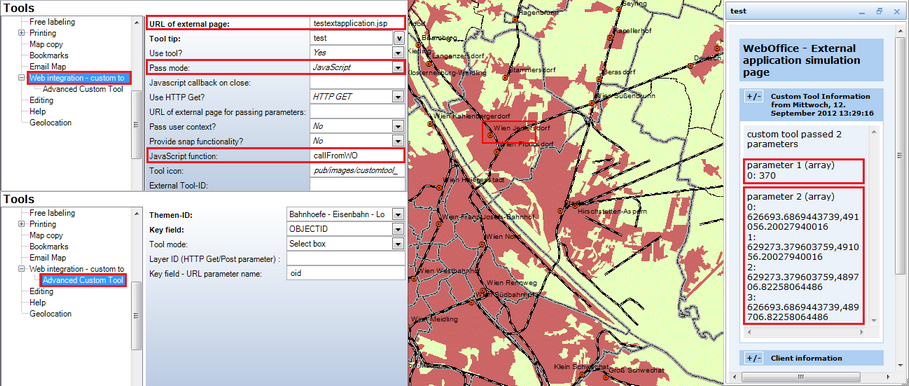
Task: Click the URL of external page field
Action: coord(357,24)
